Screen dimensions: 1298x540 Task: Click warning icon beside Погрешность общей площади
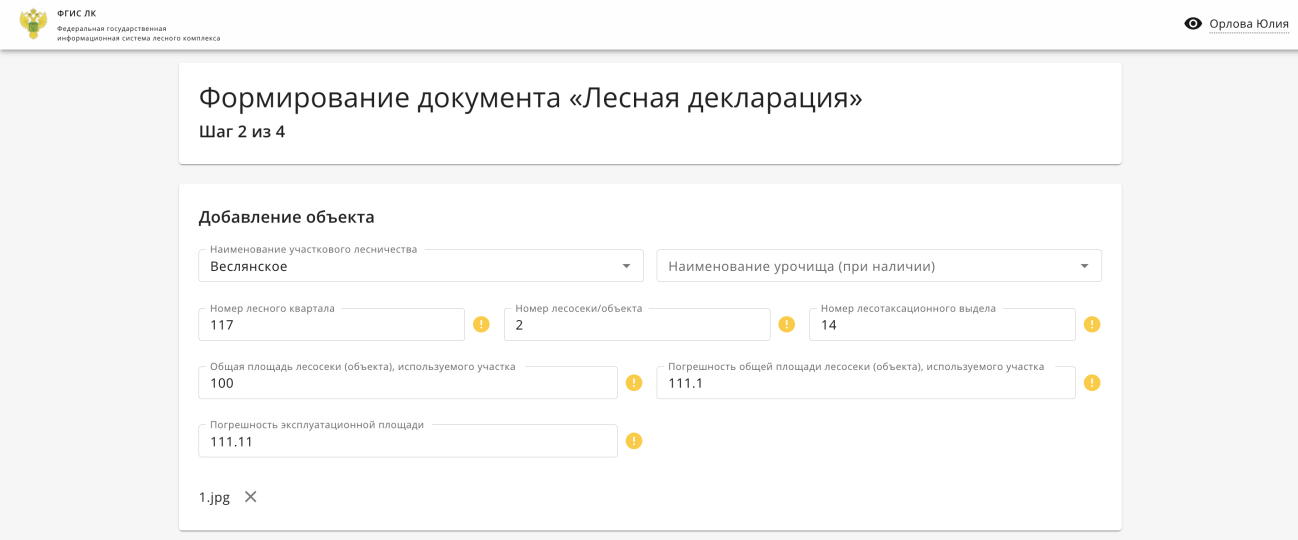click(1092, 382)
